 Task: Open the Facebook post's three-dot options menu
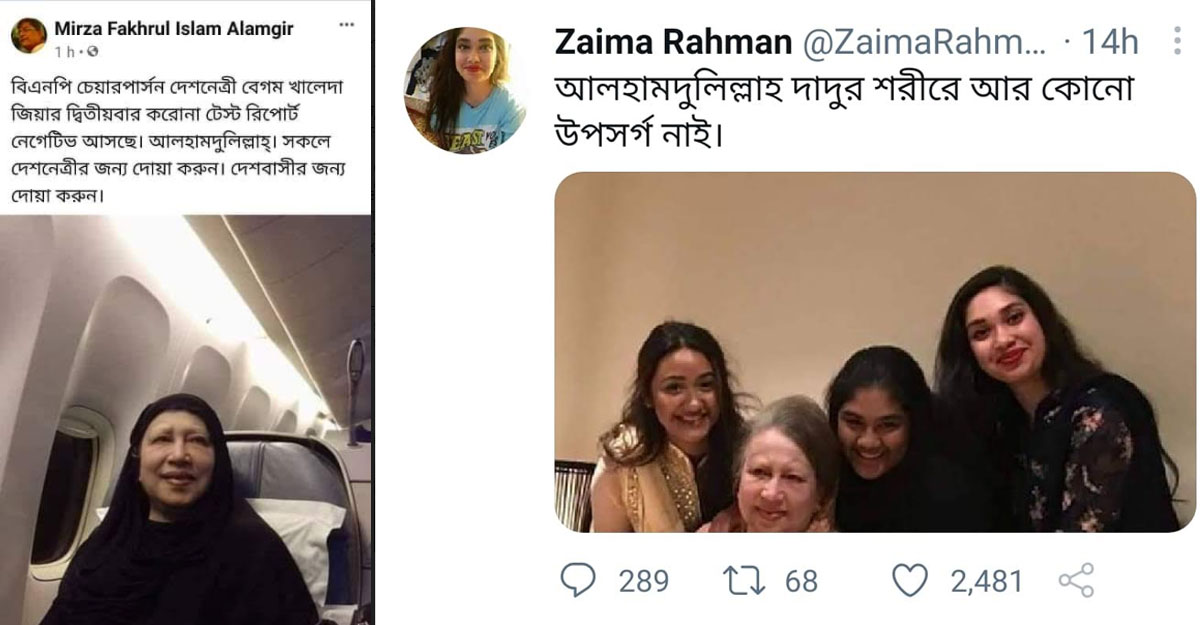(347, 26)
